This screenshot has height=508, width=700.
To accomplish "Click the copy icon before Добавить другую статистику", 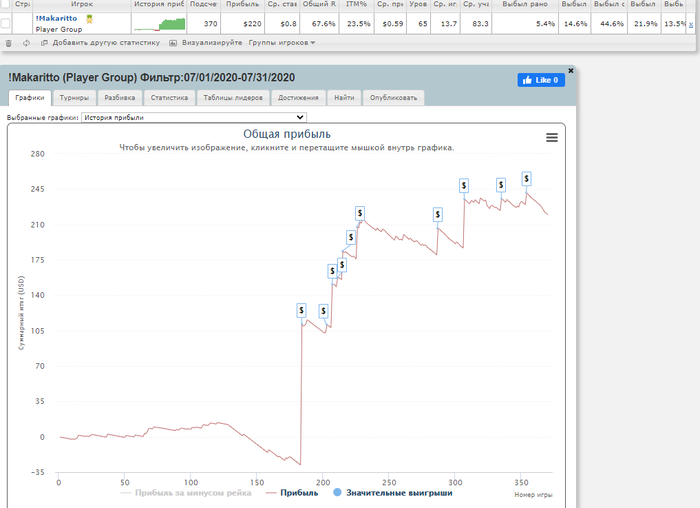I will click(x=44, y=43).
